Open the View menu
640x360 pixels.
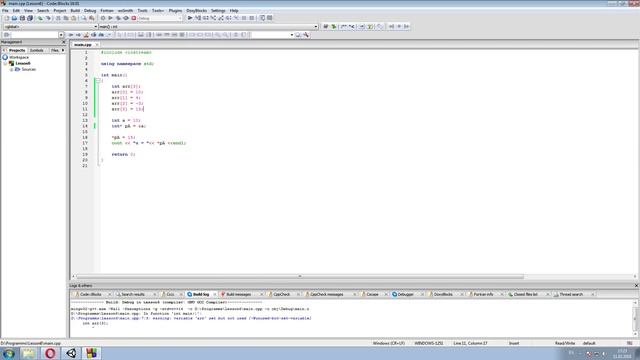pyautogui.click(x=28, y=11)
